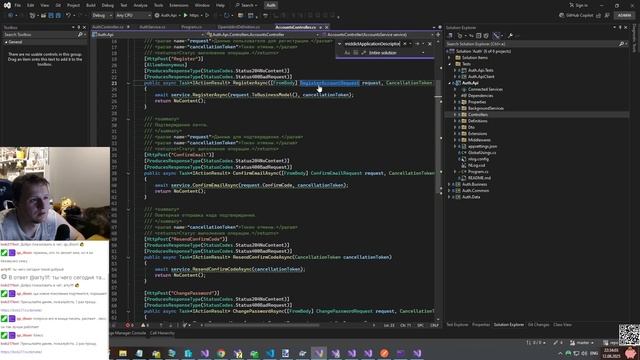Screen dimensions: 640x360
Task: Open the Extensions menu
Action: click(x=179, y=5)
